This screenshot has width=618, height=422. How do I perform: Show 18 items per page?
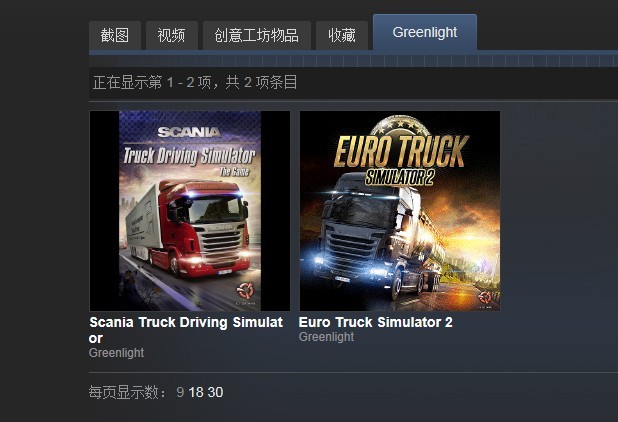196,392
